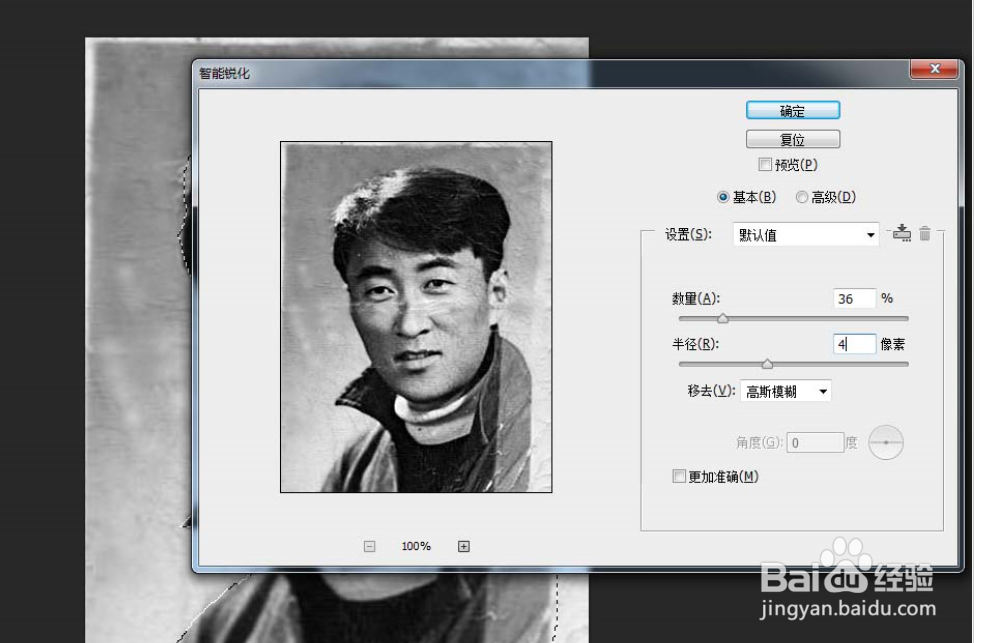Click the angle dial control
This screenshot has height=643, width=991.
886,443
